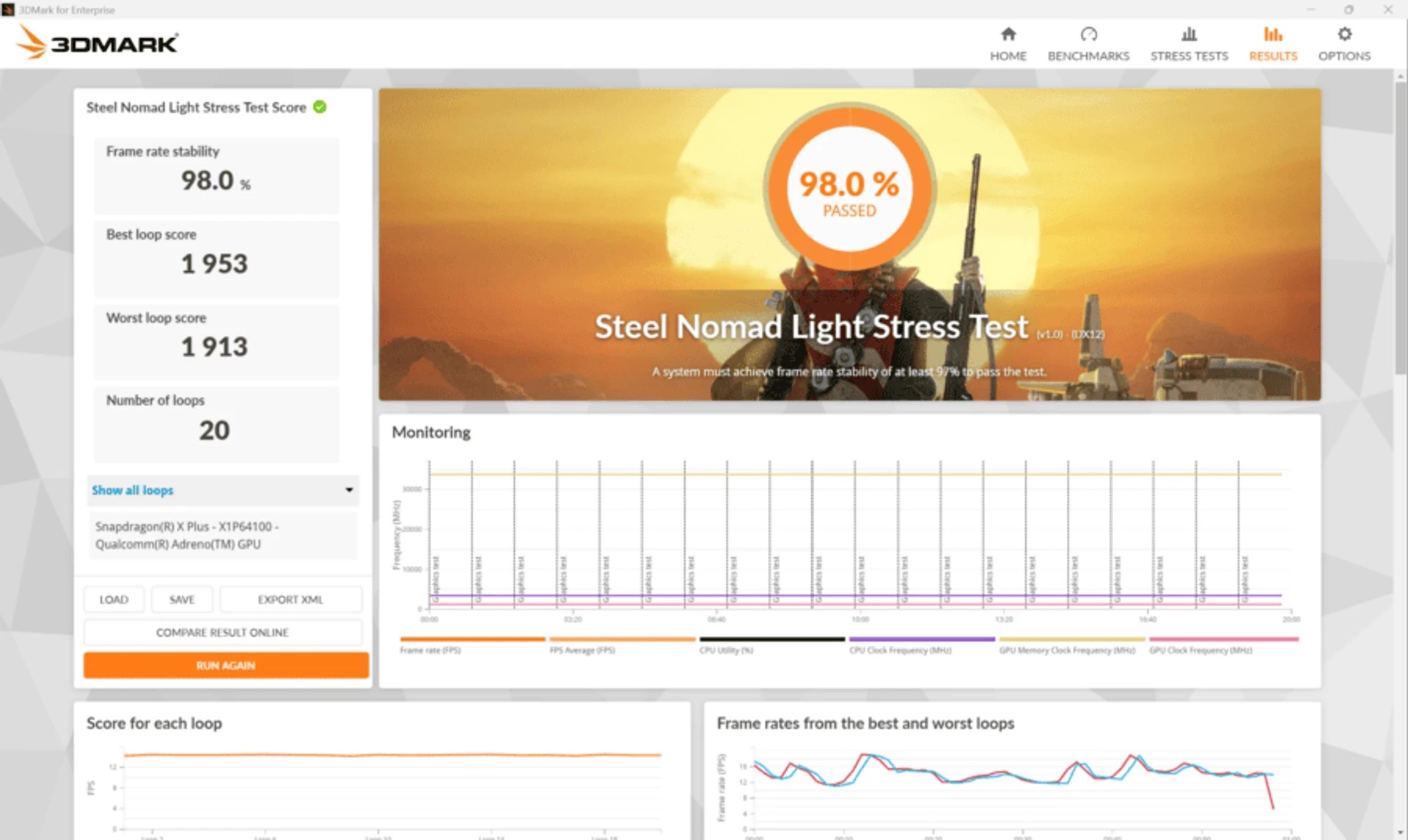This screenshot has height=840, width=1408.
Task: Click green validation checkmark beside score title
Action: click(x=320, y=107)
